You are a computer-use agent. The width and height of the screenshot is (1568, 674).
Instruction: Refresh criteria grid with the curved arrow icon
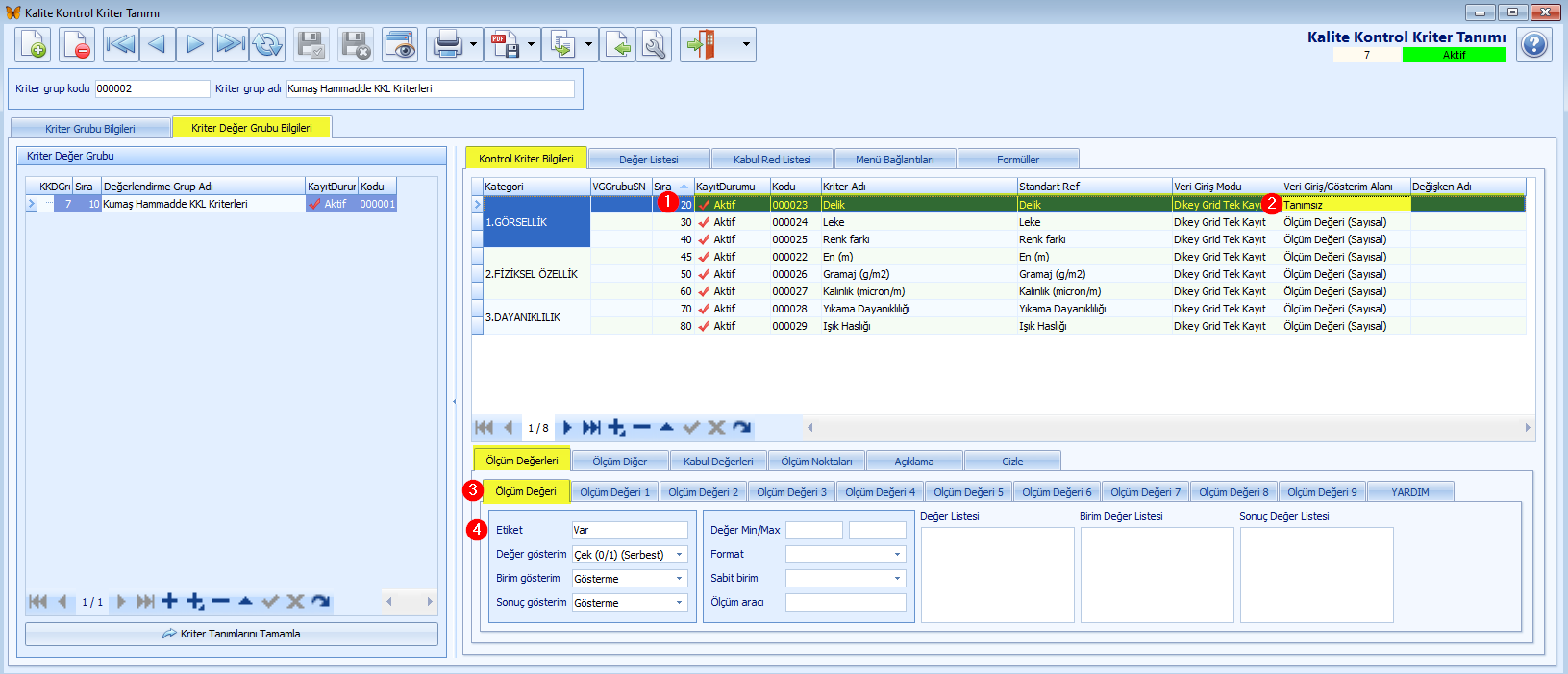coord(741,428)
